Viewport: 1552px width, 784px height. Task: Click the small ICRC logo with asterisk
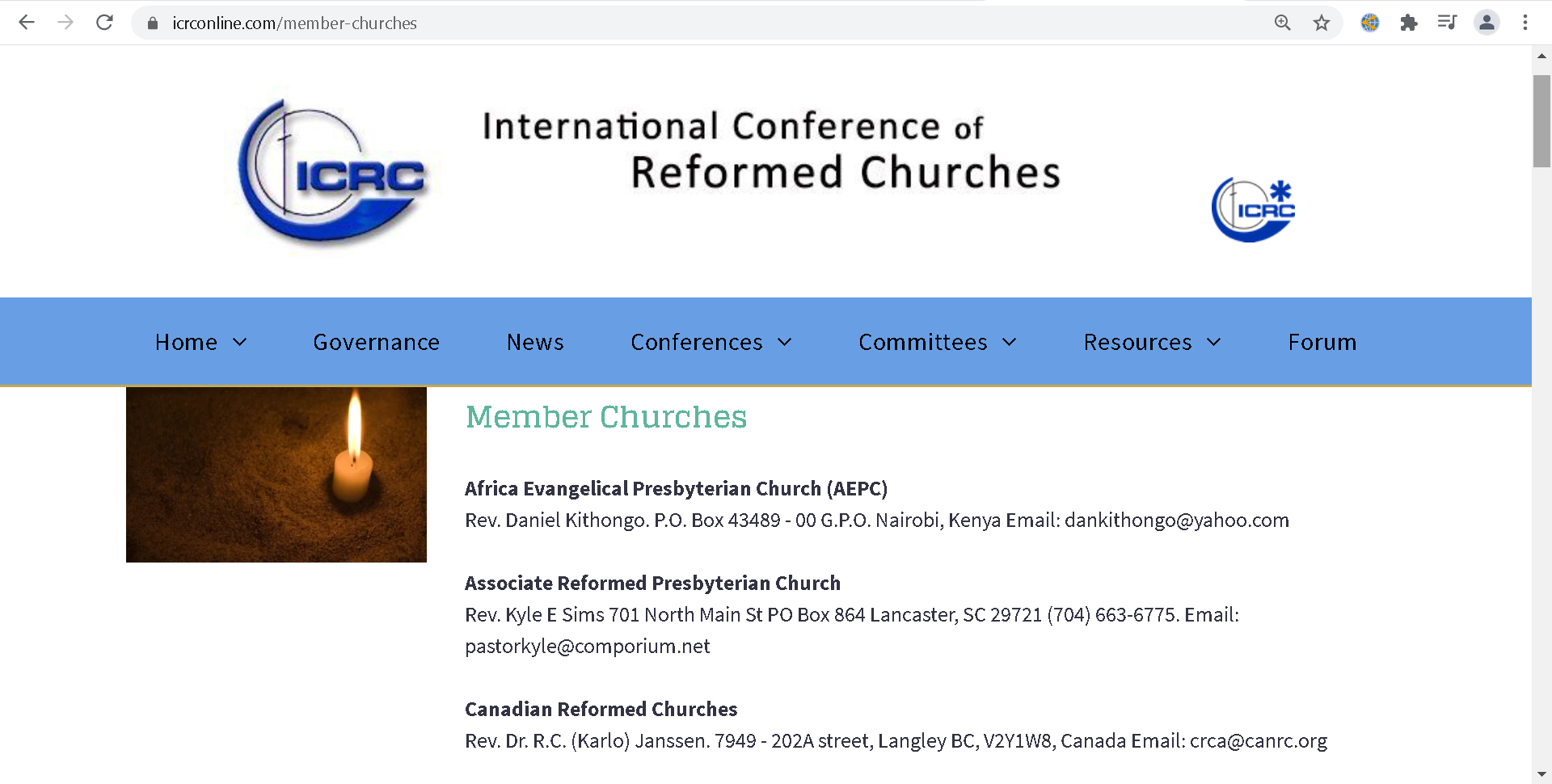tap(1253, 210)
